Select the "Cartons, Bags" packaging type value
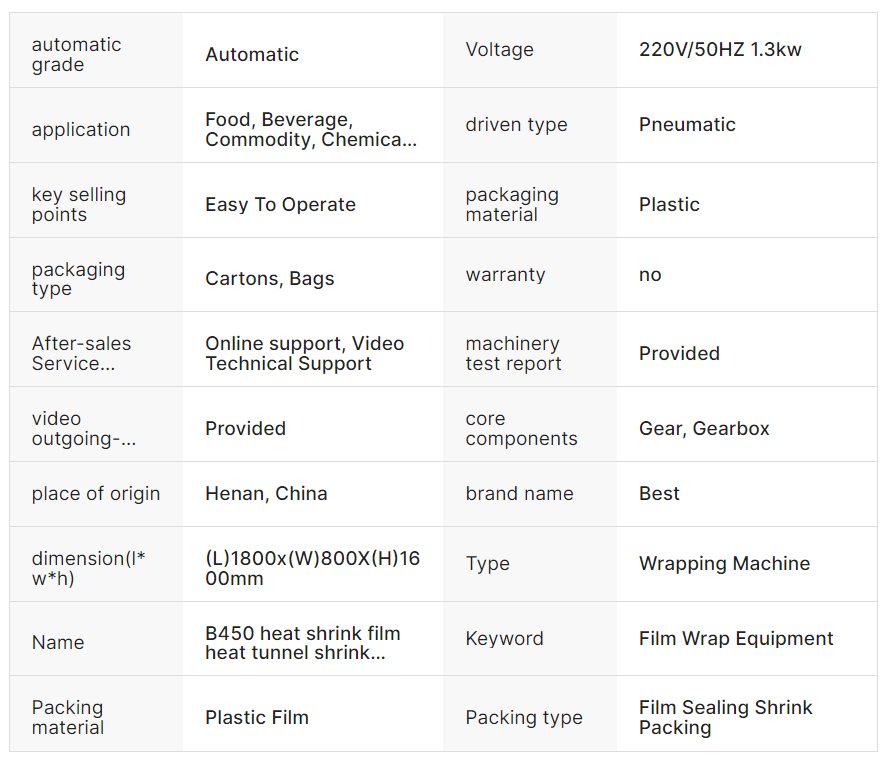Viewport: 884px width, 760px height. 270,279
